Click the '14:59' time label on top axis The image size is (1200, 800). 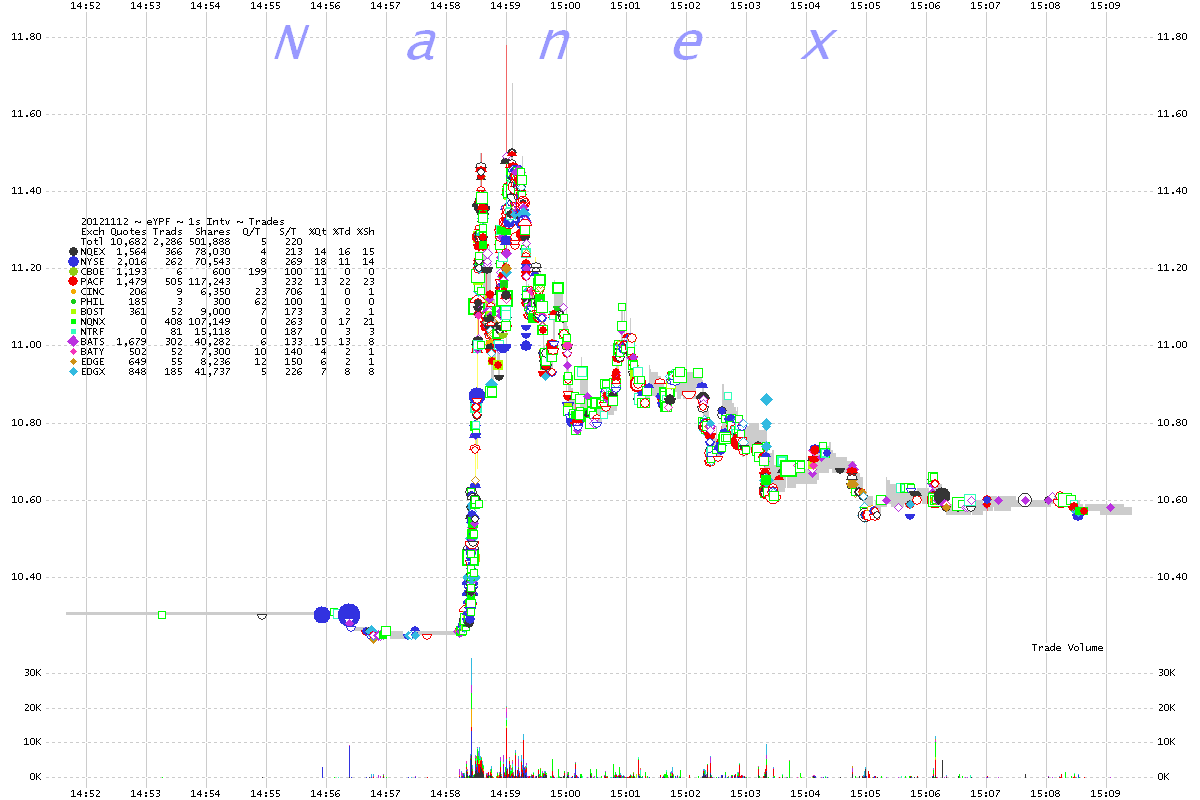click(505, 6)
